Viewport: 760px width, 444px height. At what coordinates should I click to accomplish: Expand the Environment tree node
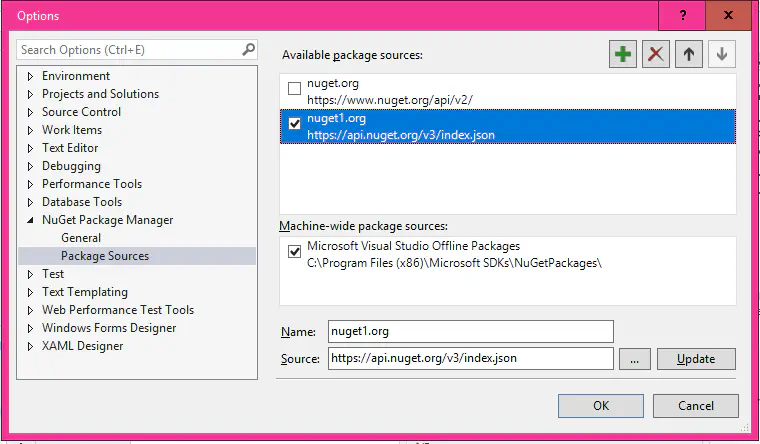30,76
